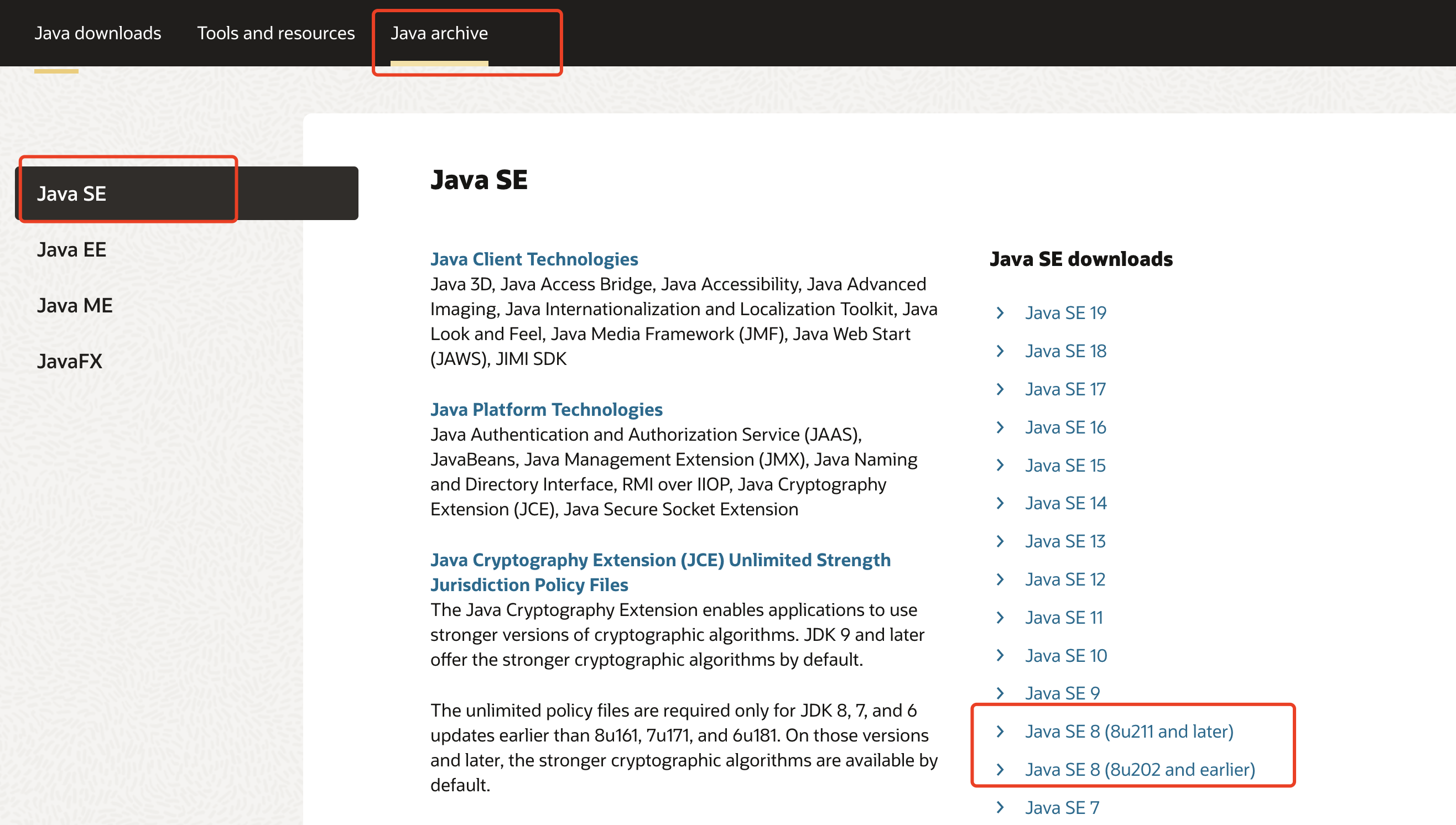Image resolution: width=1456 pixels, height=825 pixels.
Task: Click chevron beside Java SE 8 (8u211 and later)
Action: (x=1000, y=732)
